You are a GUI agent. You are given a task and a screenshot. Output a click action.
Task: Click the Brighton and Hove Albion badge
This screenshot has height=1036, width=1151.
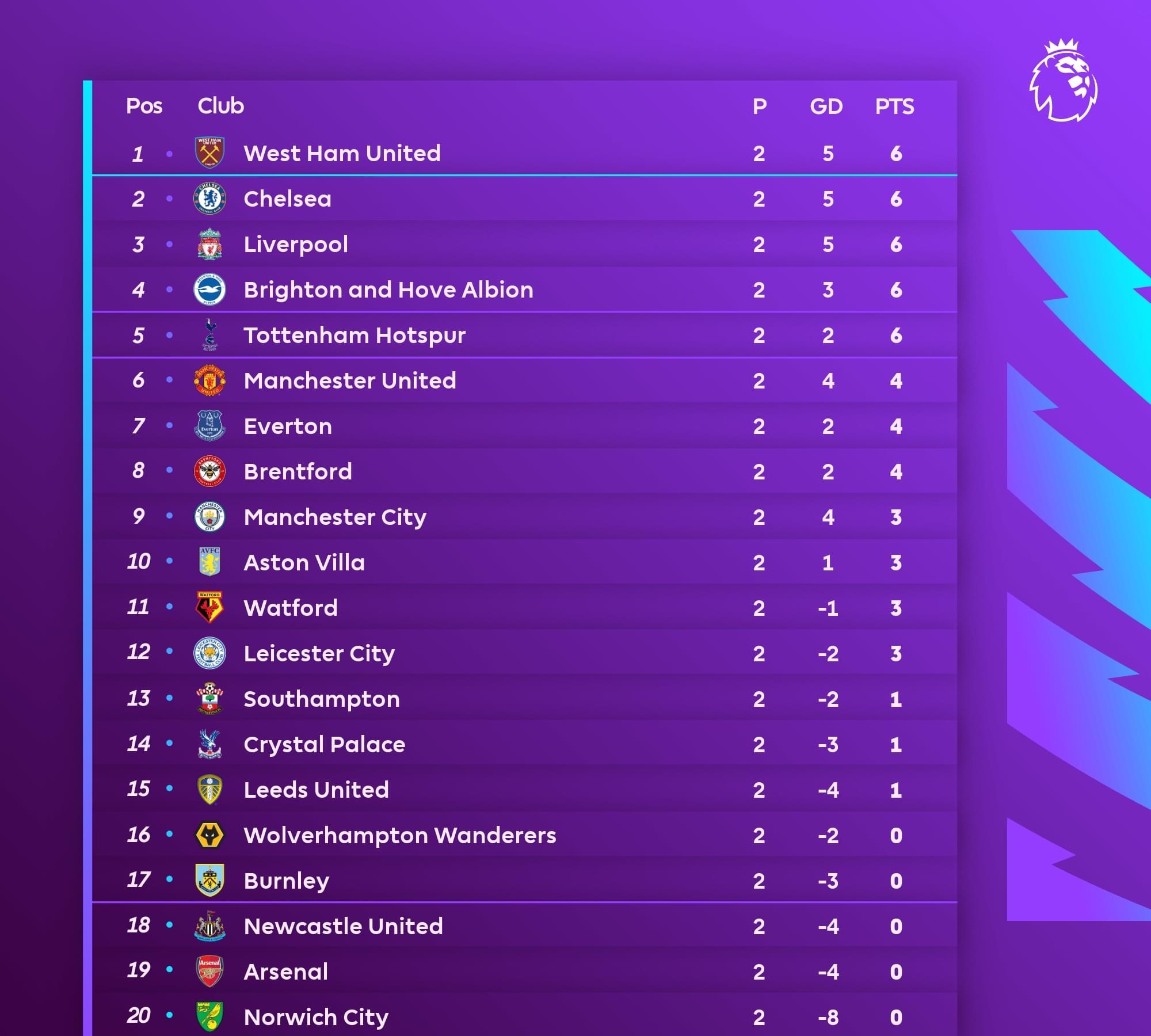[x=209, y=290]
